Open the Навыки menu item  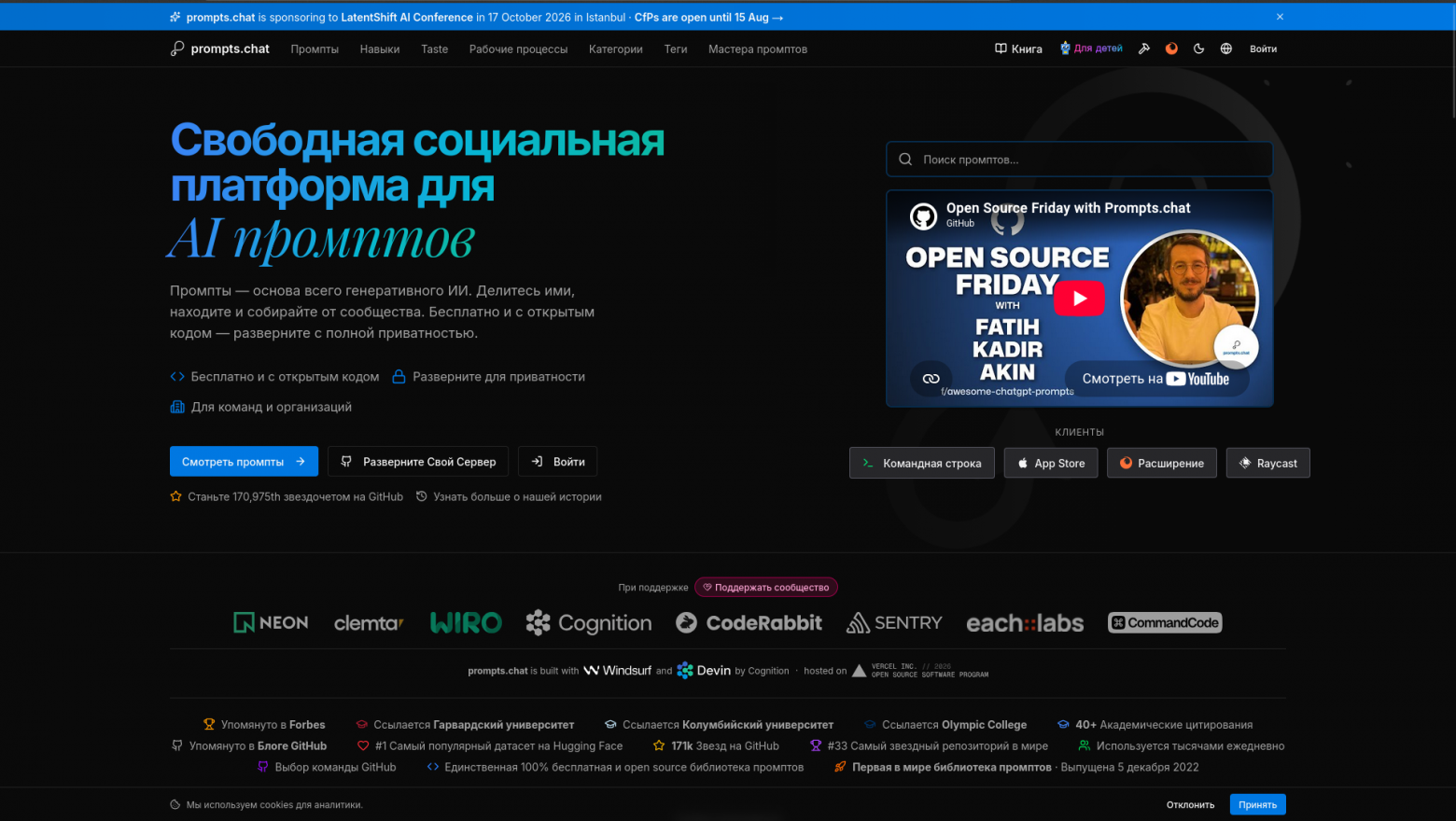click(x=380, y=49)
